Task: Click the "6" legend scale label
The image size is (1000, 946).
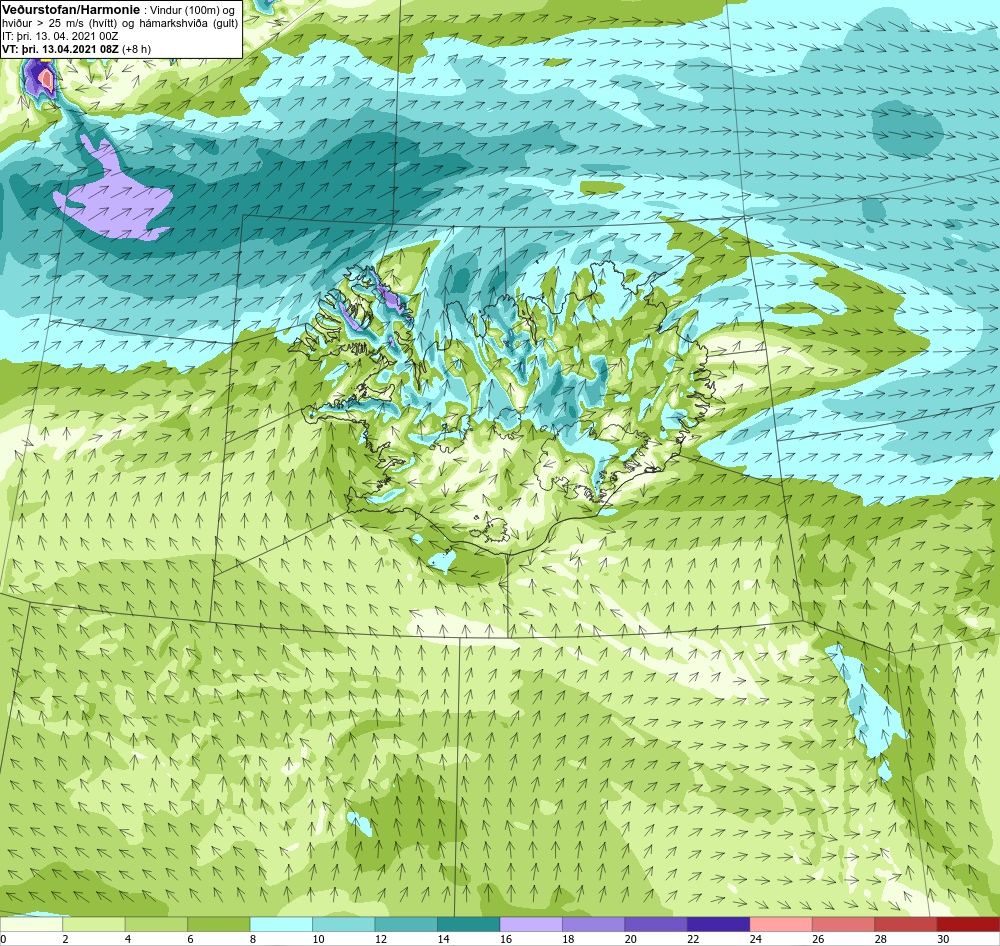Action: point(191,939)
